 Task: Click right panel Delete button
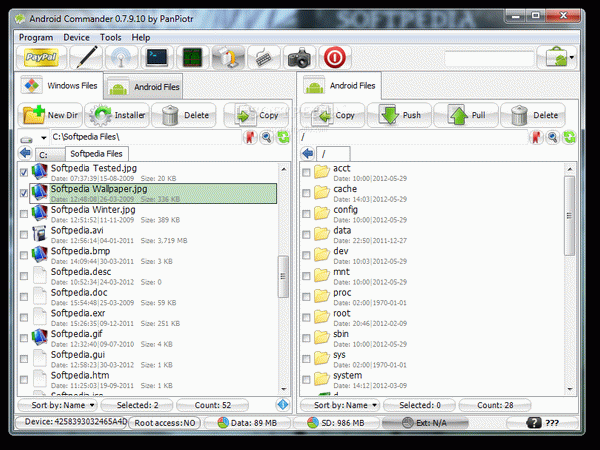point(533,115)
